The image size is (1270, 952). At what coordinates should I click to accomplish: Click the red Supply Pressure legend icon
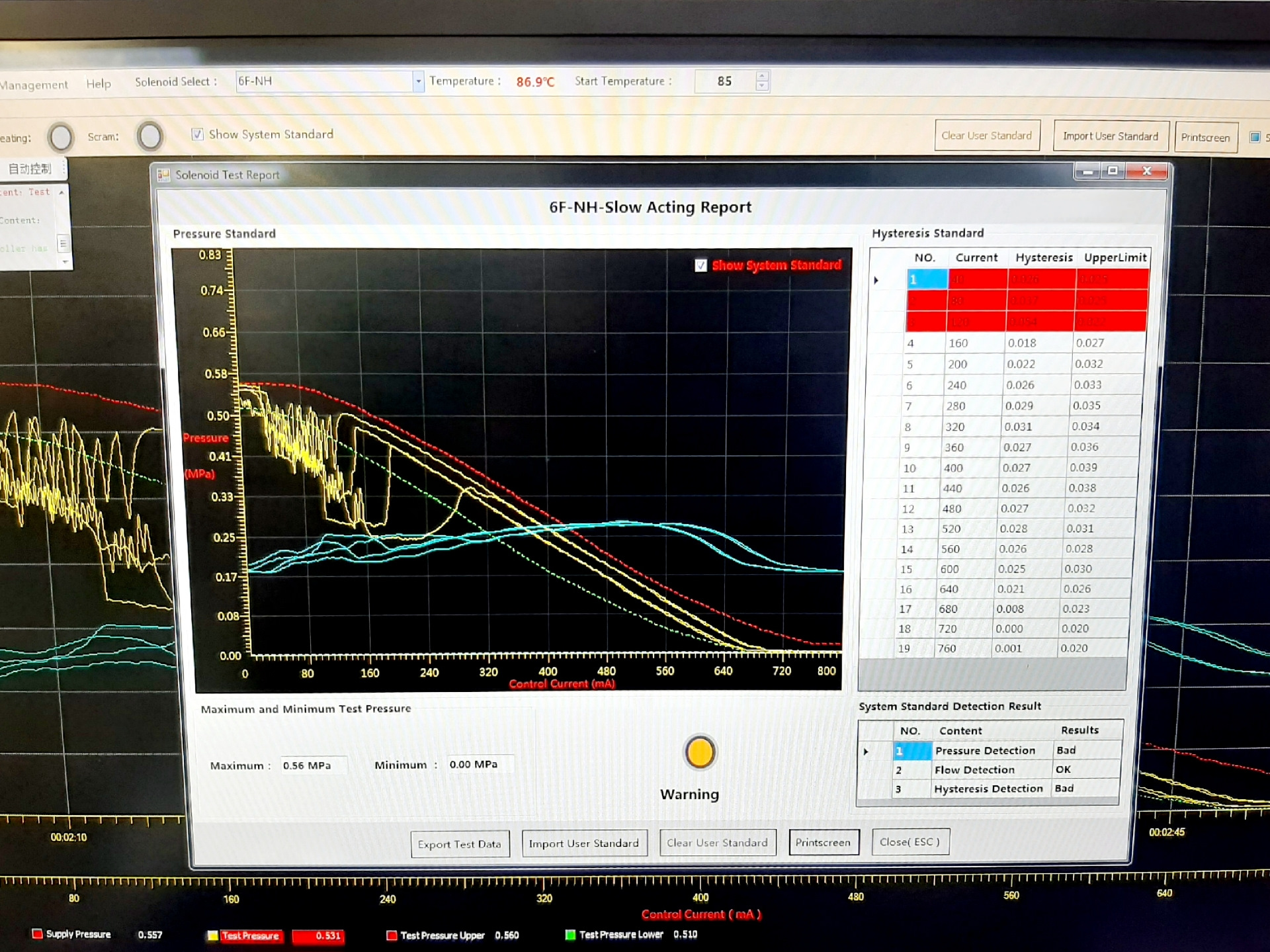pos(38,933)
